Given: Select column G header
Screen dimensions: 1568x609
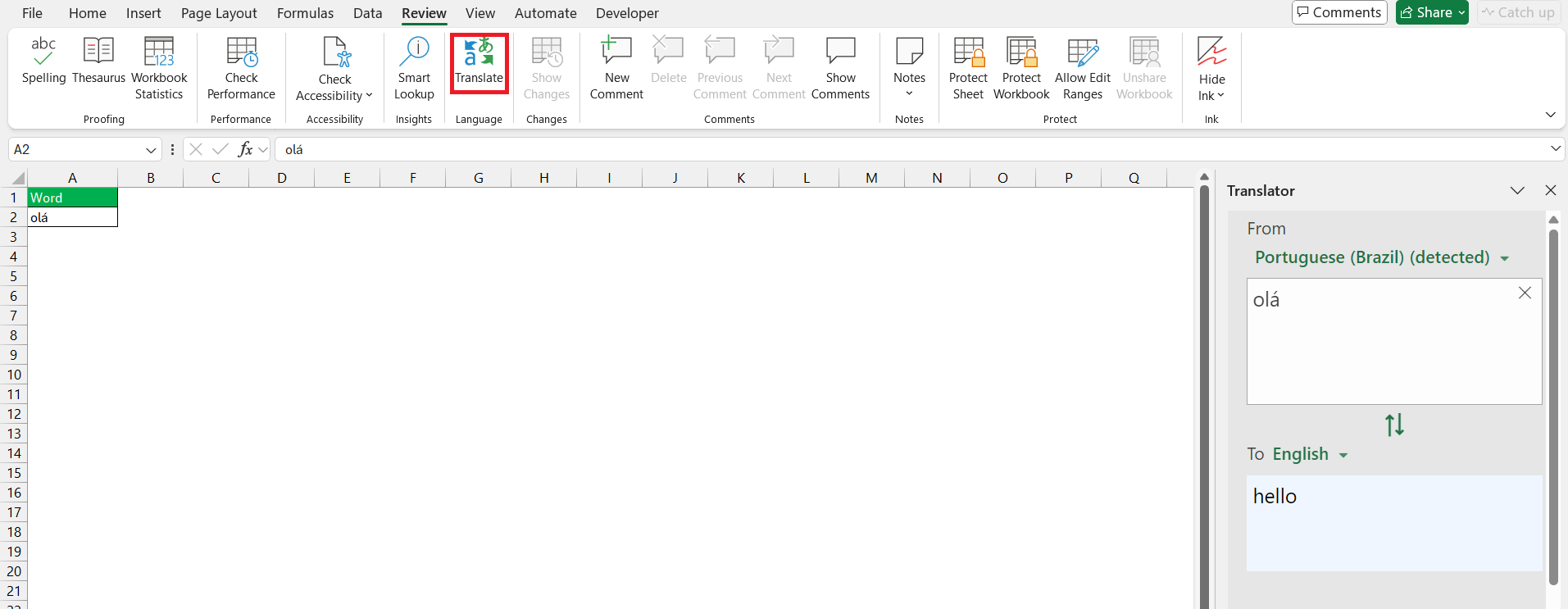Looking at the screenshot, I should pos(478,178).
